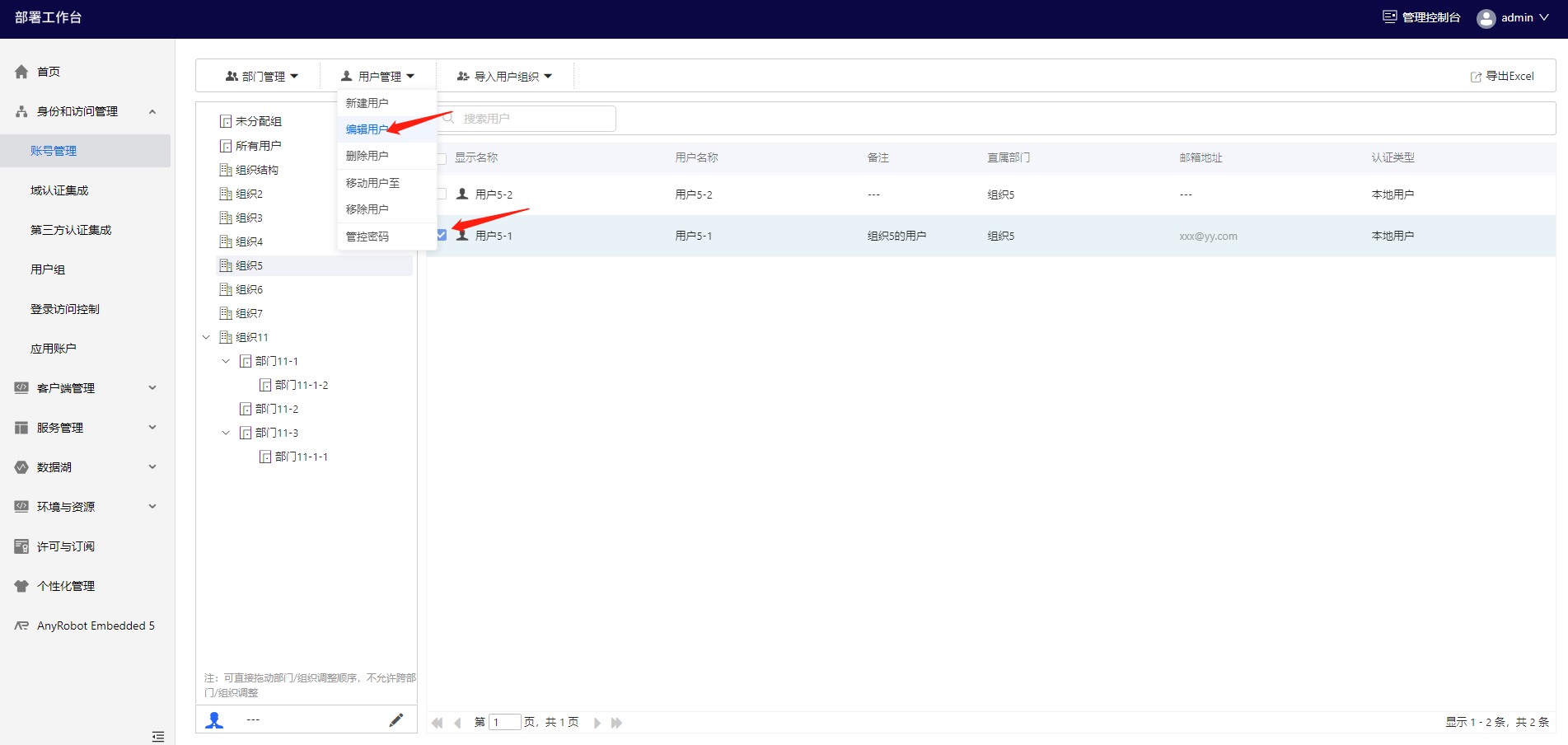Click the collapse sidebar icon at the bottom
Viewport: 1568px width, 745px height.
tap(158, 736)
